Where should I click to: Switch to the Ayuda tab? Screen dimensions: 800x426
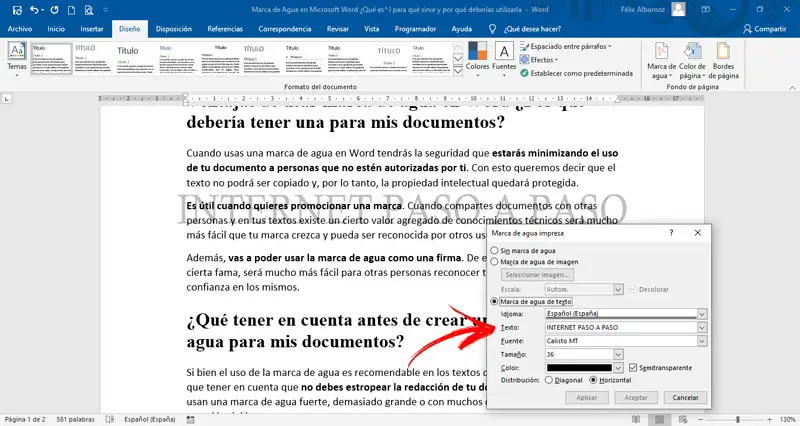coord(462,29)
